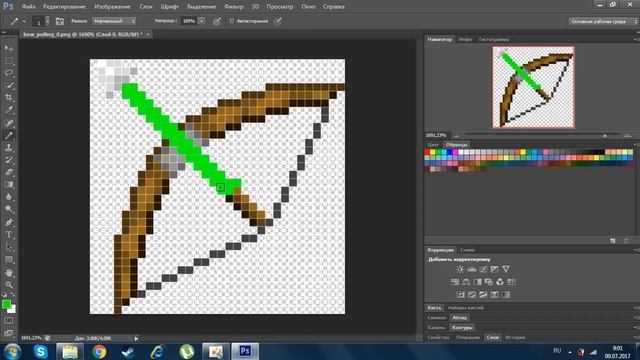Select the Dodge tool

tap(9, 209)
